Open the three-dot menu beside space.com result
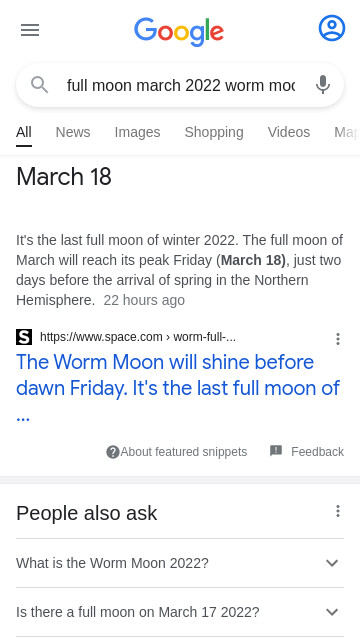Viewport: 360px width, 640px height. click(x=338, y=339)
